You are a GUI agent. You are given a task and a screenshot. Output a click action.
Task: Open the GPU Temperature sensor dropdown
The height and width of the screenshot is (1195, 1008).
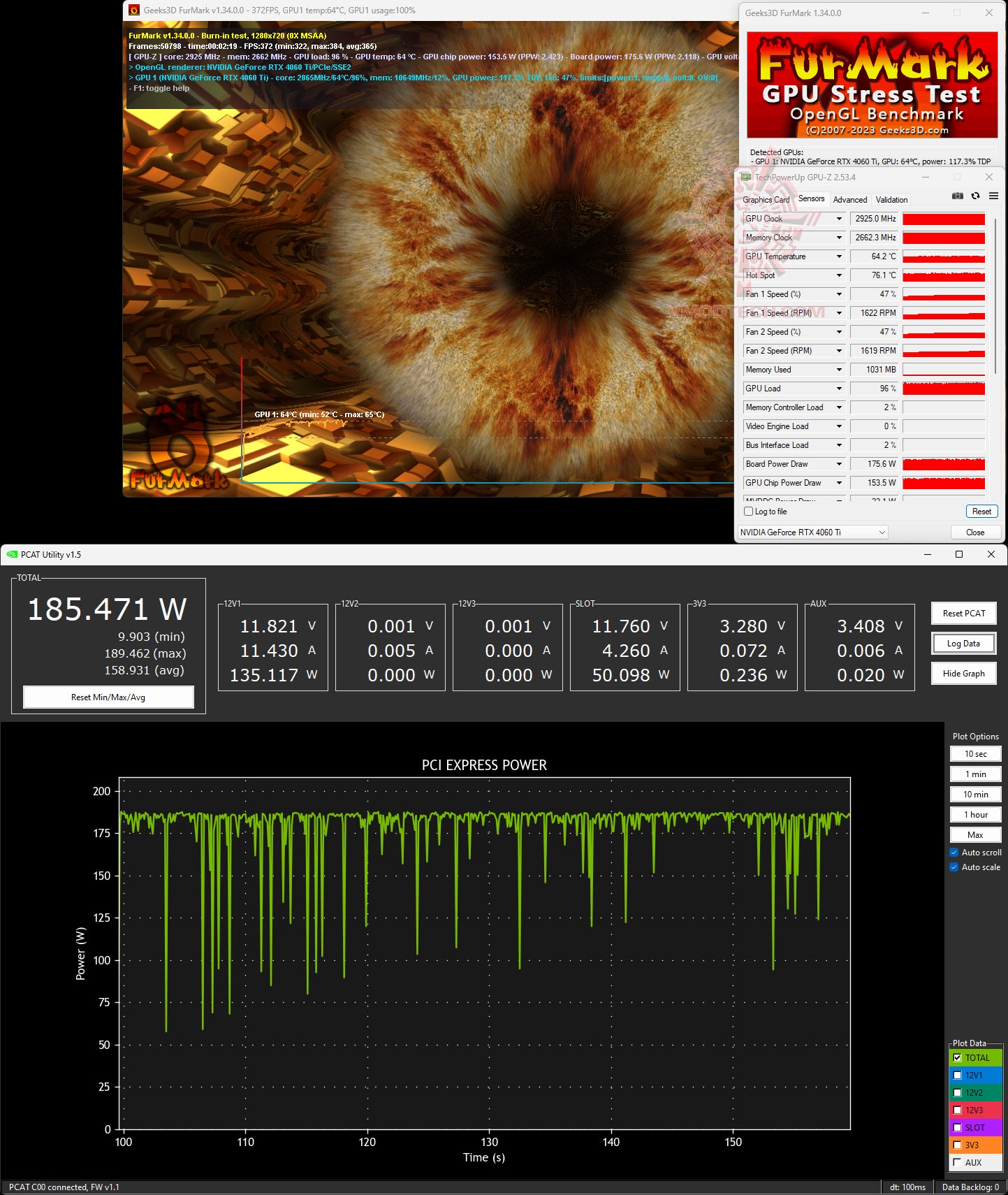coord(839,256)
